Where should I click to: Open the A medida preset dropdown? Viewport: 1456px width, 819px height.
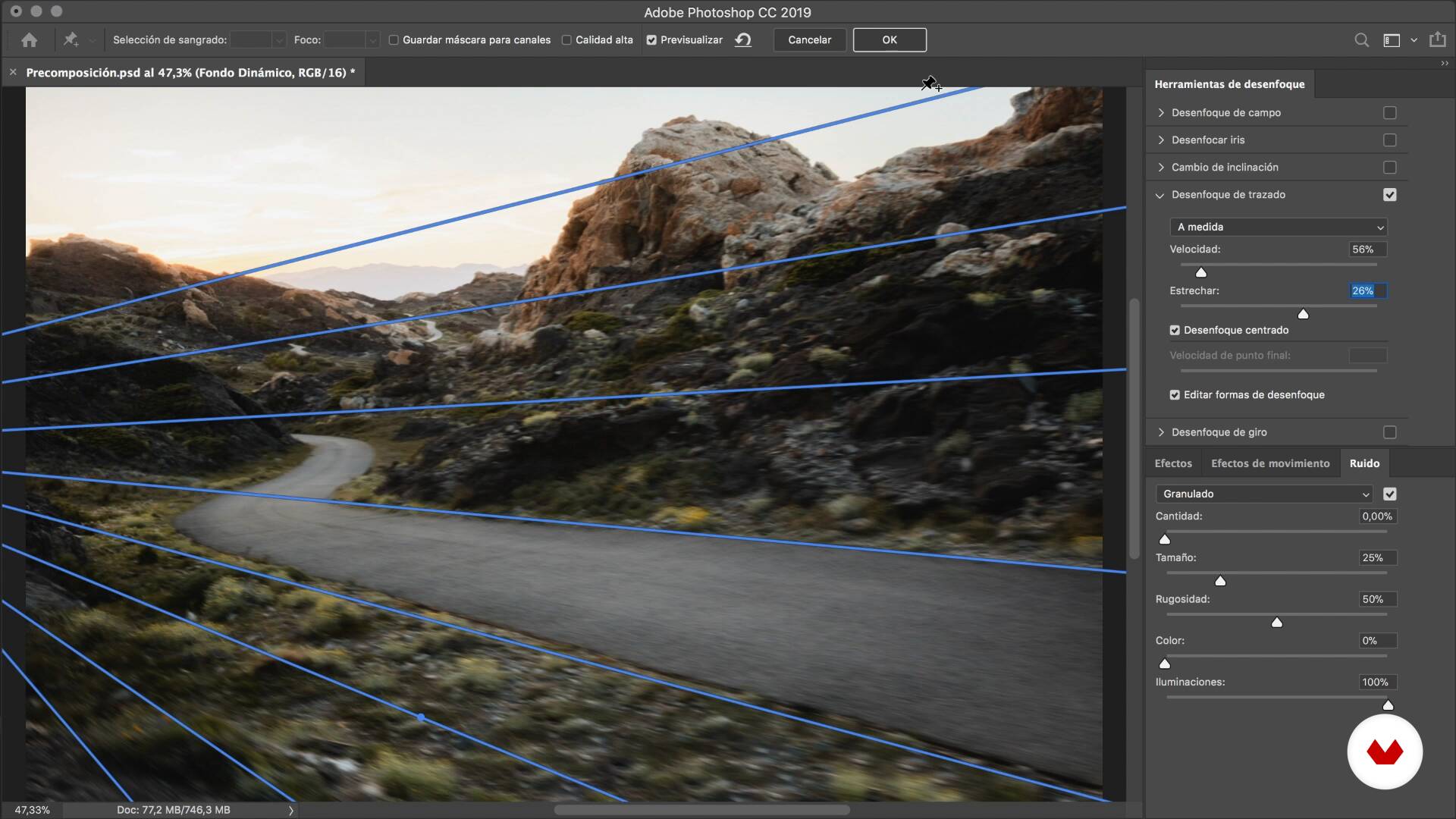(x=1279, y=227)
